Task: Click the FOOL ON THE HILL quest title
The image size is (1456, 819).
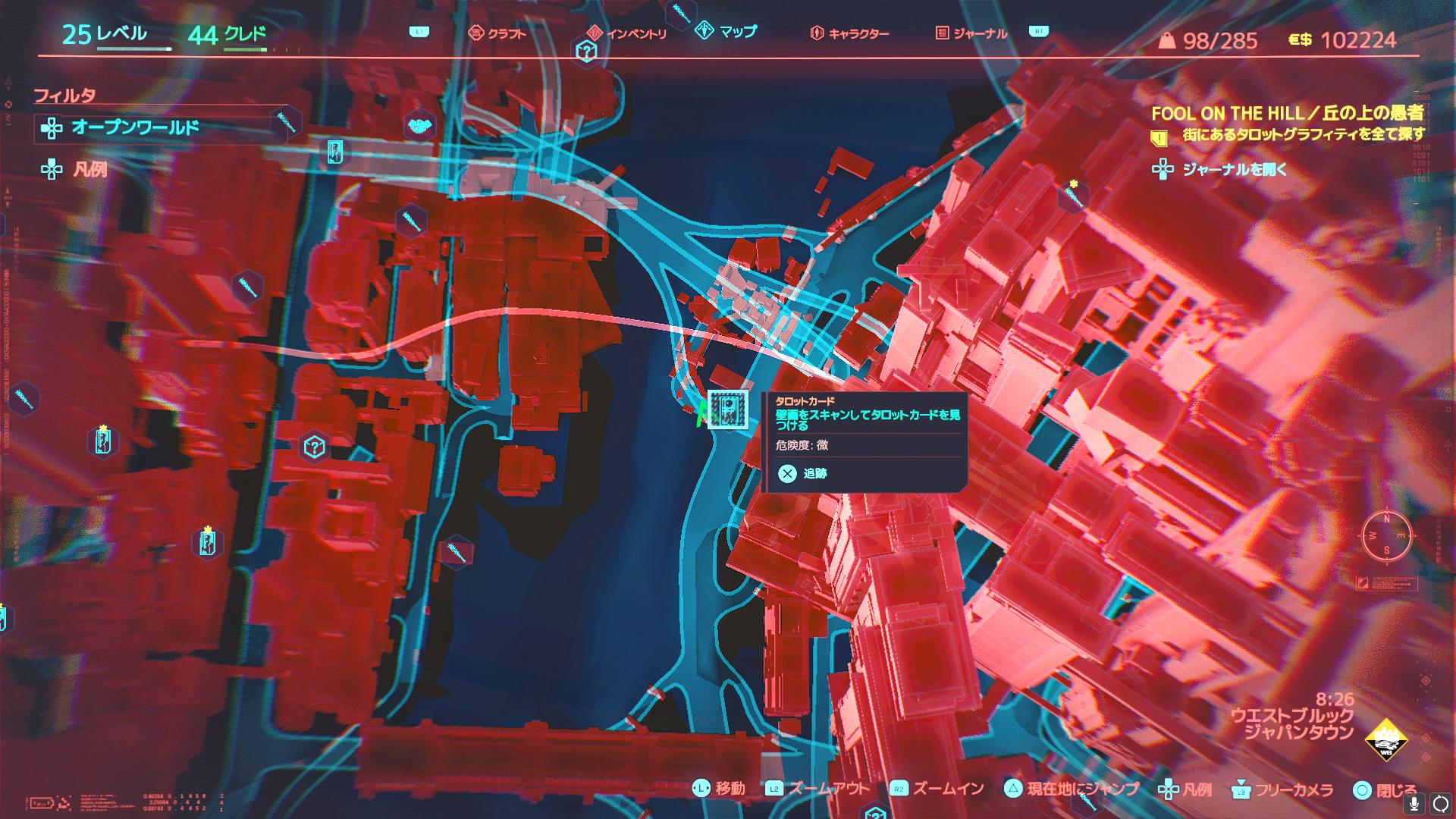Action: [x=1287, y=113]
